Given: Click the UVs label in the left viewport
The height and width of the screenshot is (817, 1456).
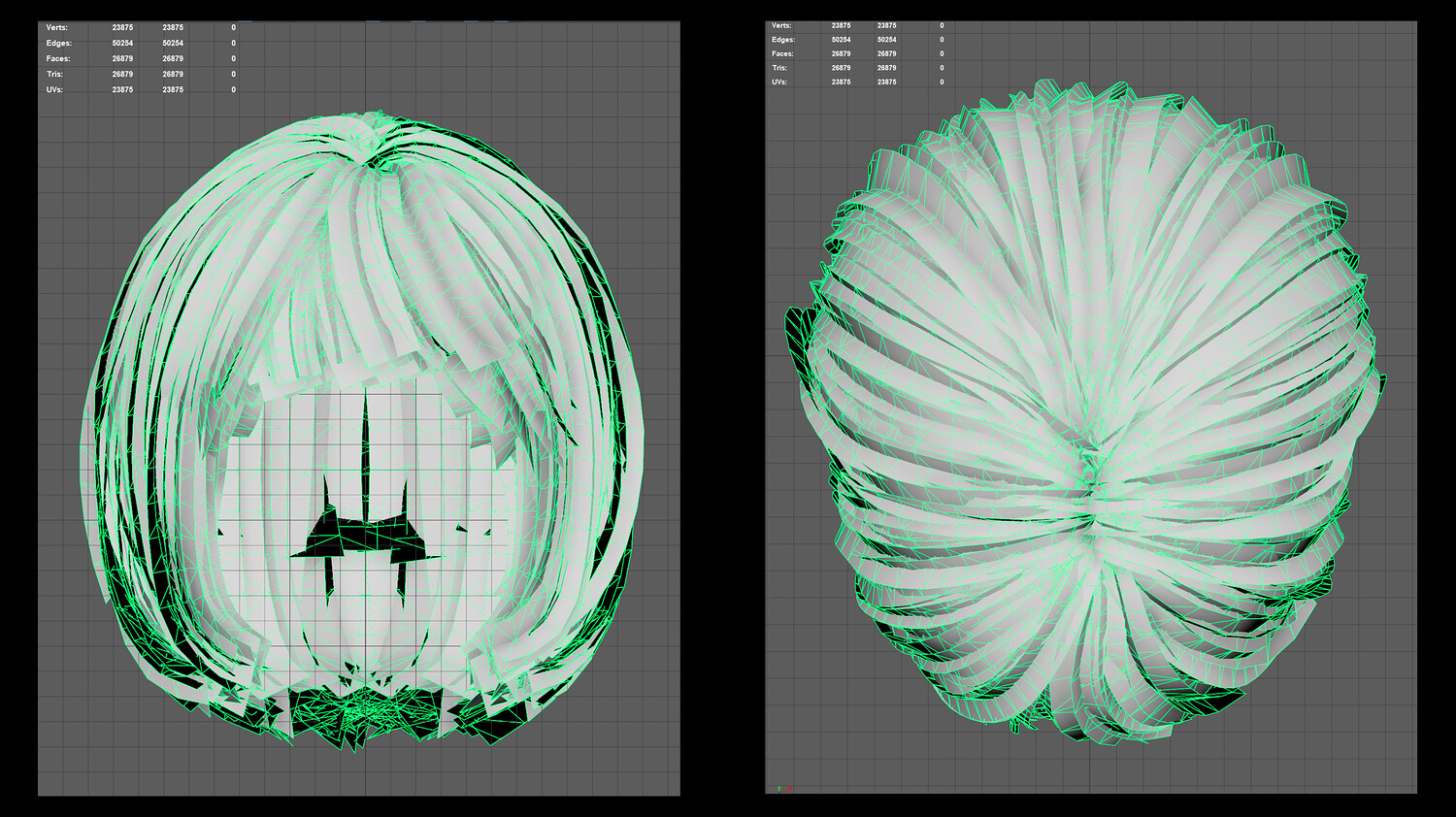Looking at the screenshot, I should click(54, 89).
